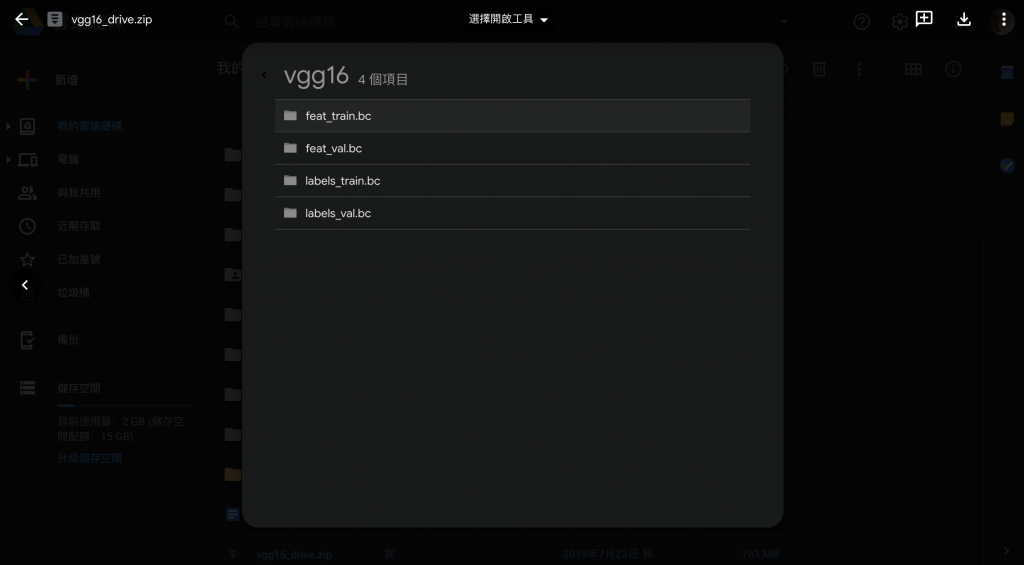Click the folder icon of labels_val.bc
The height and width of the screenshot is (565, 1024).
(291, 213)
